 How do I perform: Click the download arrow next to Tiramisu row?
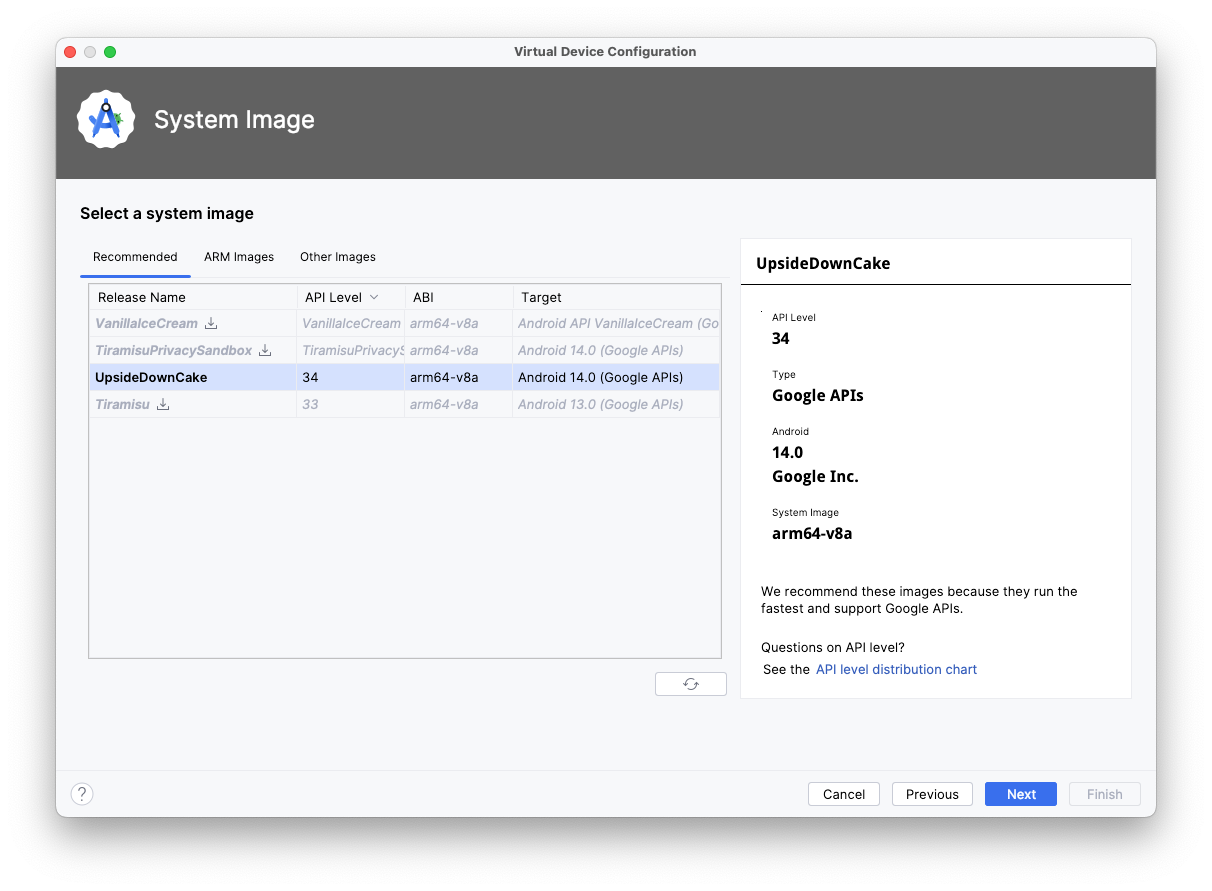point(162,403)
